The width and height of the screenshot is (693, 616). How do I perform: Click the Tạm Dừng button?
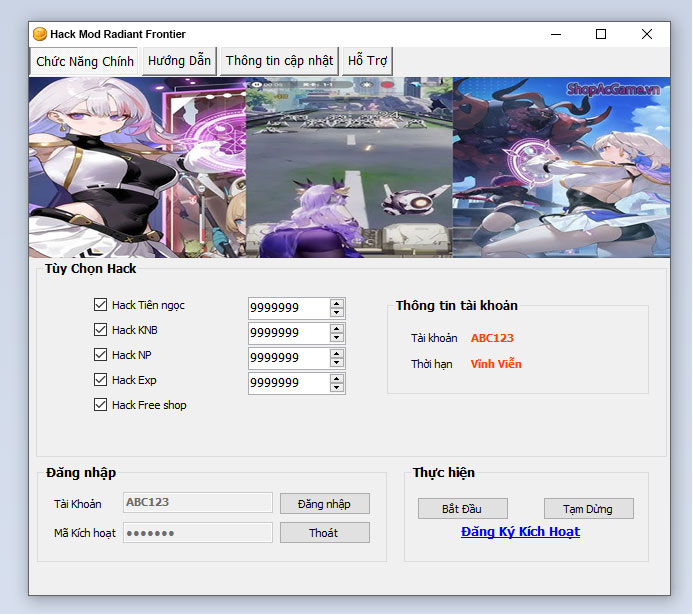[589, 509]
